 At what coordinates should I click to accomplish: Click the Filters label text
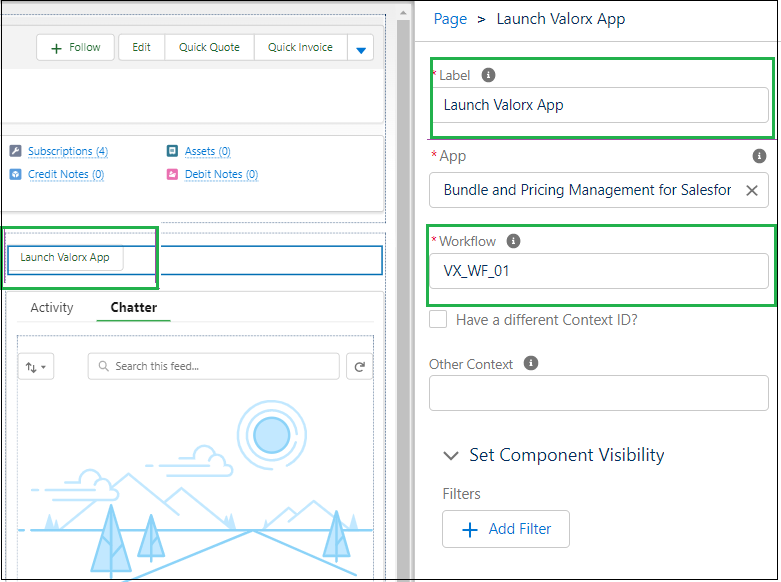tap(461, 494)
